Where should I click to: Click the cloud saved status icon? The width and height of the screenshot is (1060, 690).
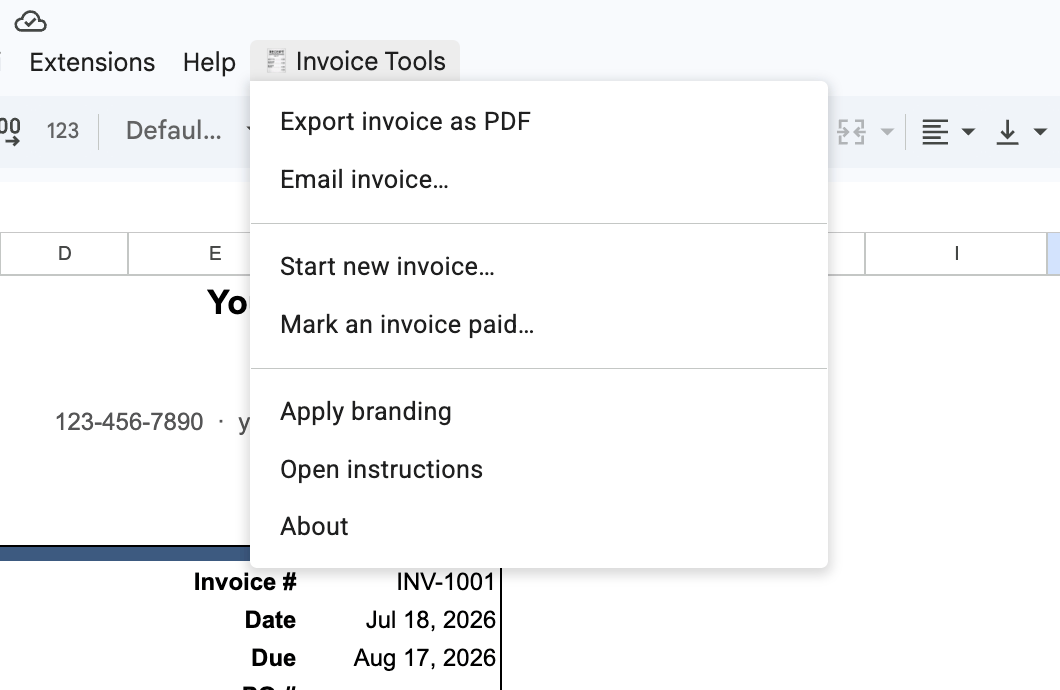tap(30, 22)
